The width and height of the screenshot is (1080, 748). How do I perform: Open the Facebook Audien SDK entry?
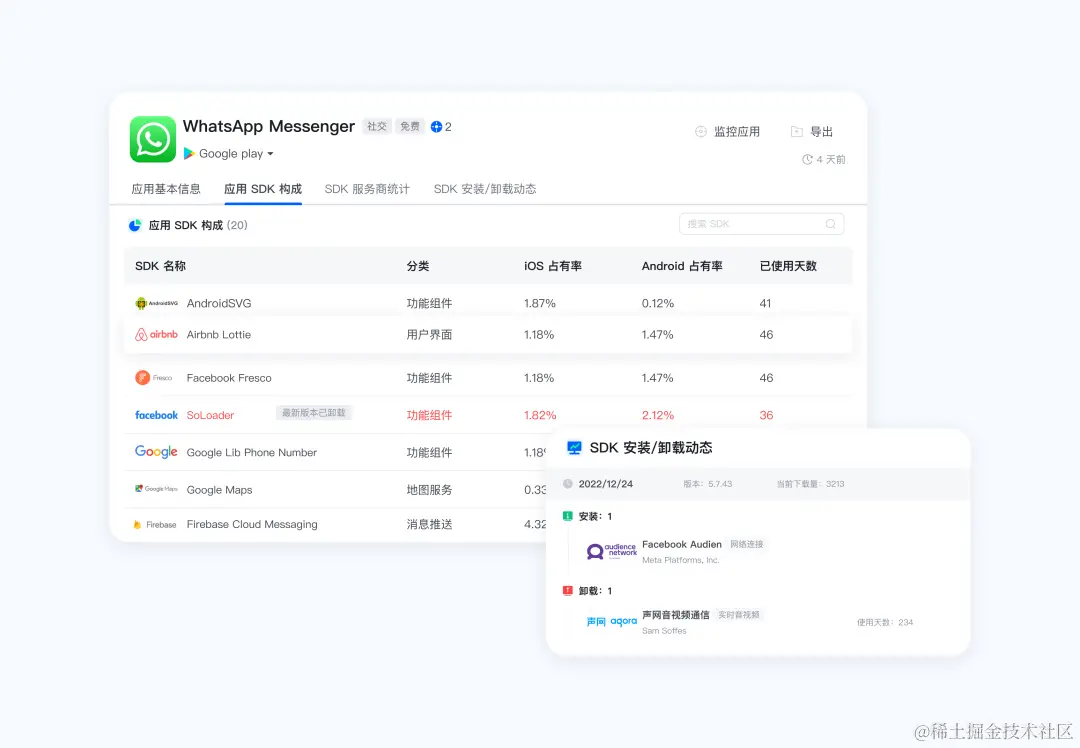pyautogui.click(x=682, y=544)
